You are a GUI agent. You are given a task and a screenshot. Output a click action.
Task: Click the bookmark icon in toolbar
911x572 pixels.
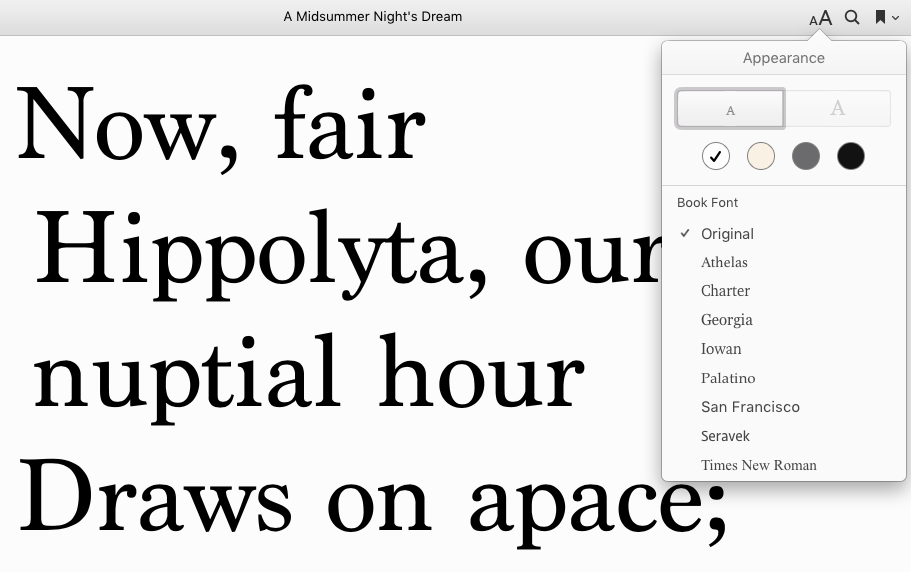point(880,17)
